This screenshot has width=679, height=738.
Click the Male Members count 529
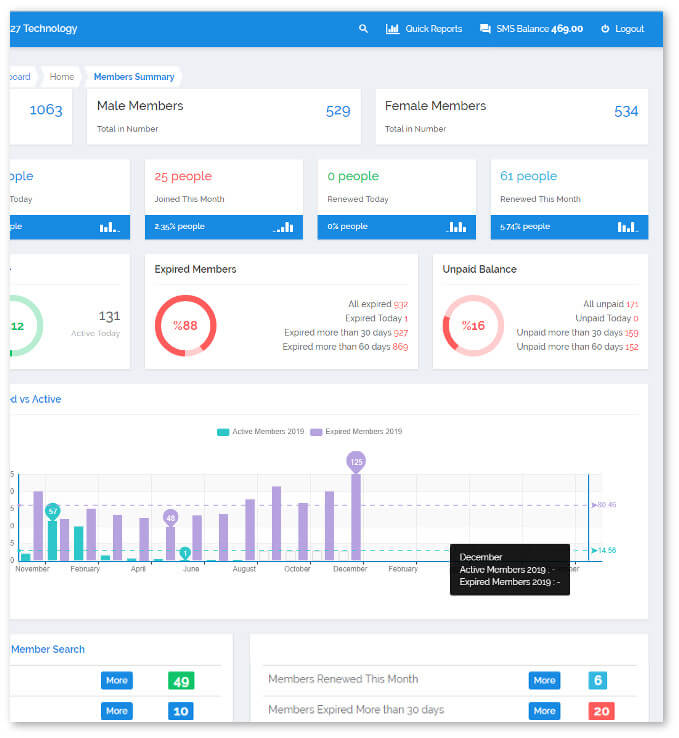click(x=338, y=112)
